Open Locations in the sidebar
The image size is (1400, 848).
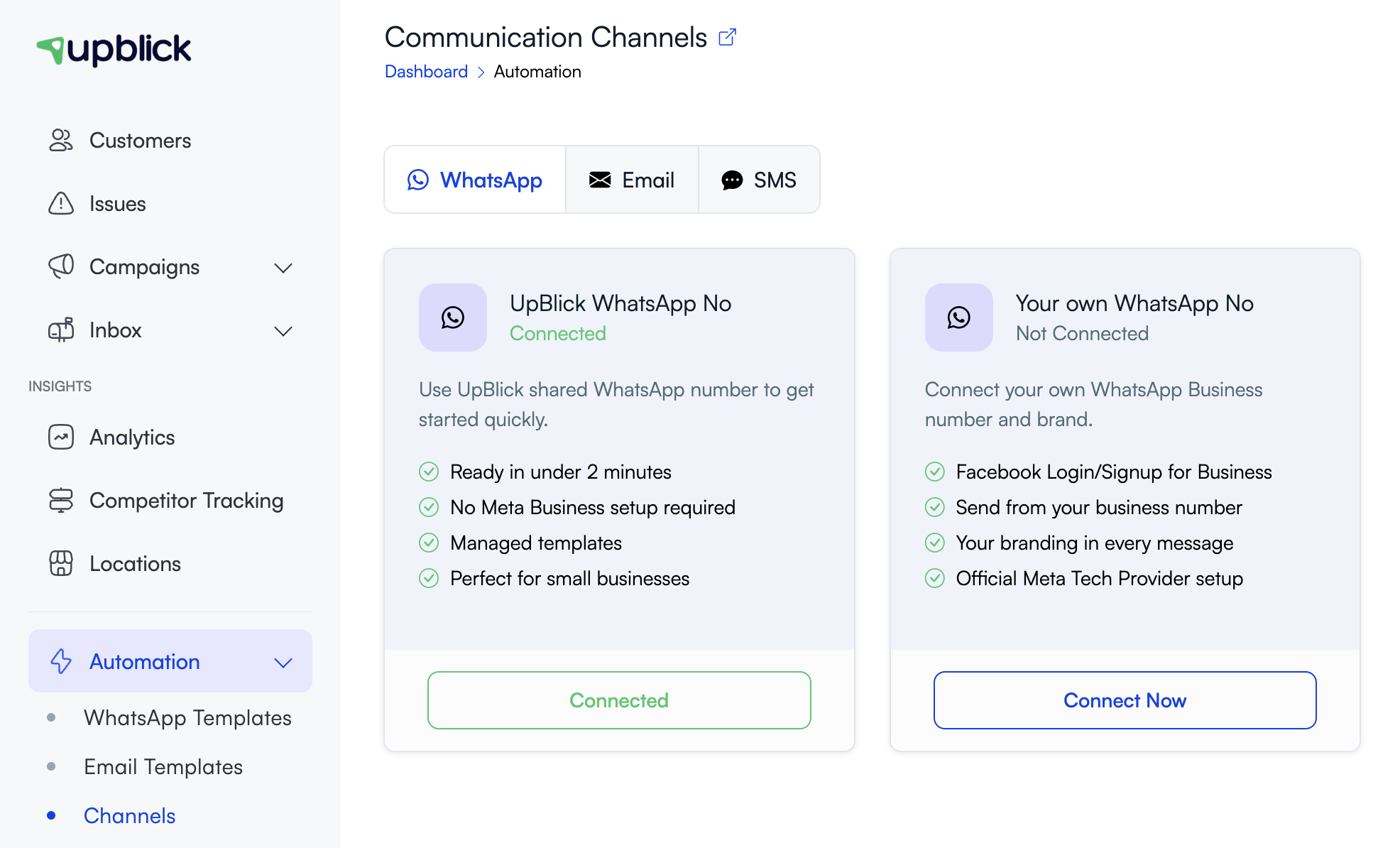(170, 564)
